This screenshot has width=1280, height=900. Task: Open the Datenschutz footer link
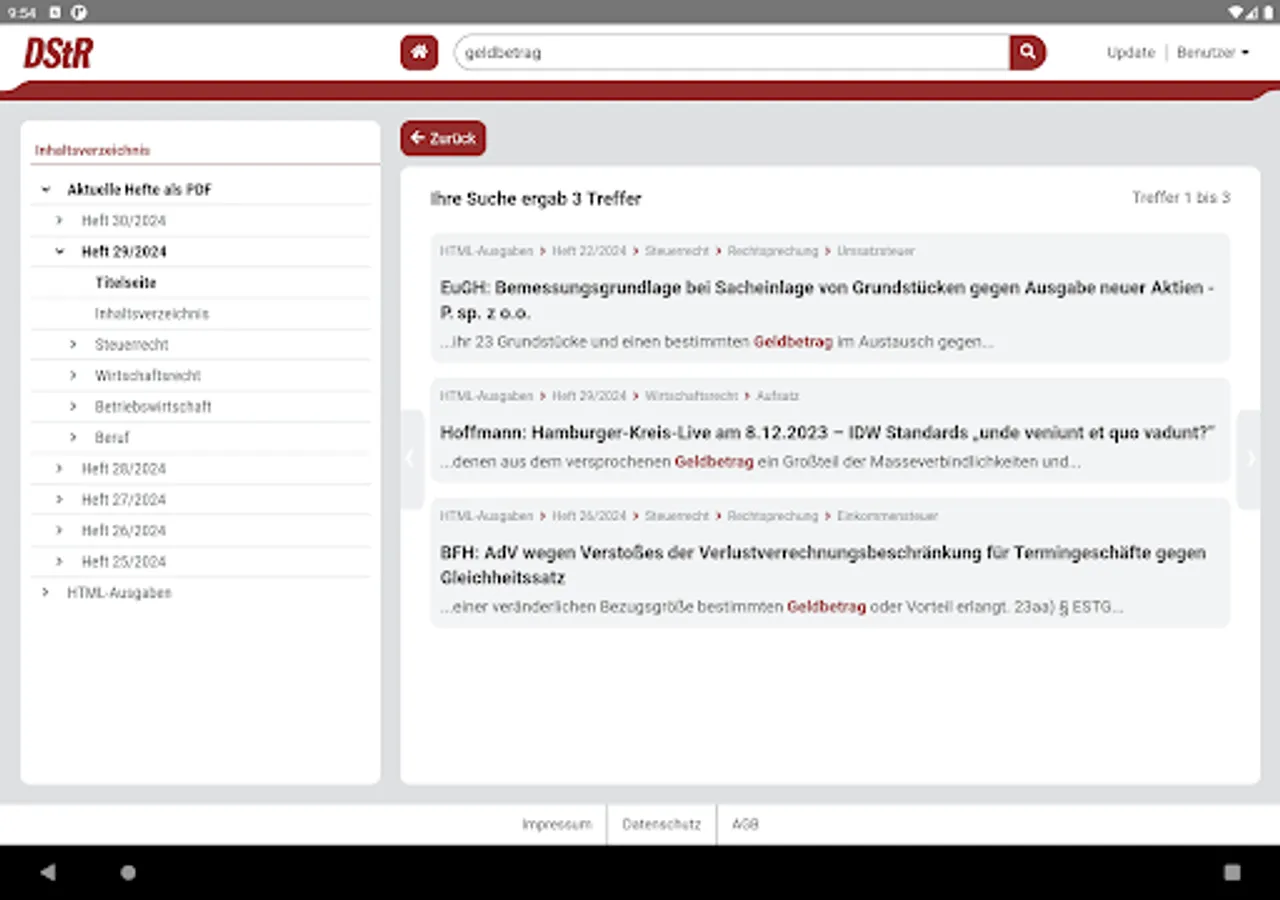[659, 824]
